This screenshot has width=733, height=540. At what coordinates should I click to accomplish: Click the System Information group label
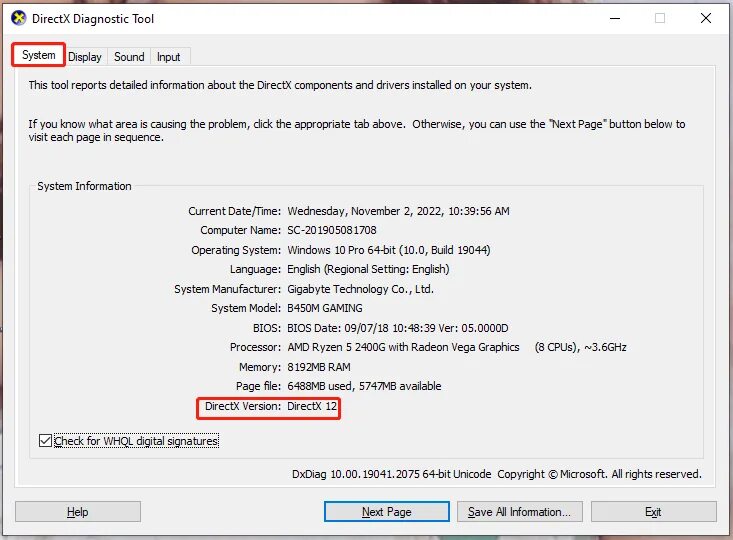click(84, 186)
